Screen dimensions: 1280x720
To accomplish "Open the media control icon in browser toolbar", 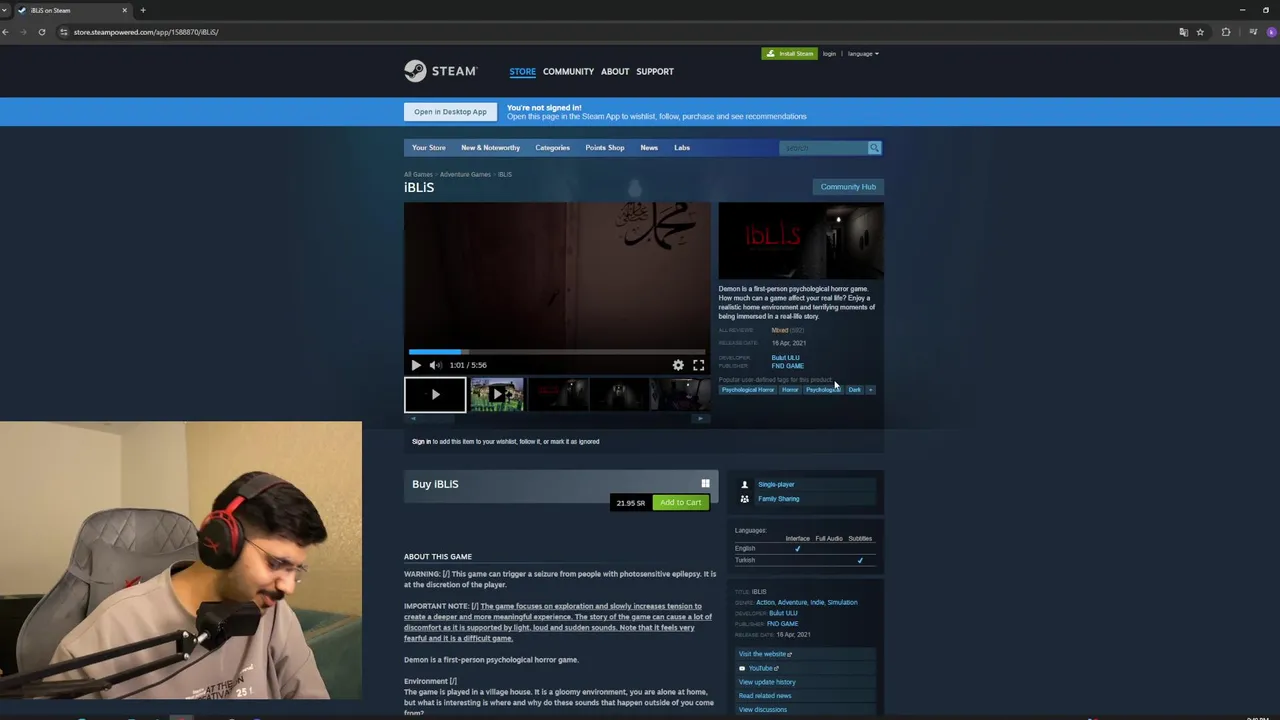I will (1253, 32).
